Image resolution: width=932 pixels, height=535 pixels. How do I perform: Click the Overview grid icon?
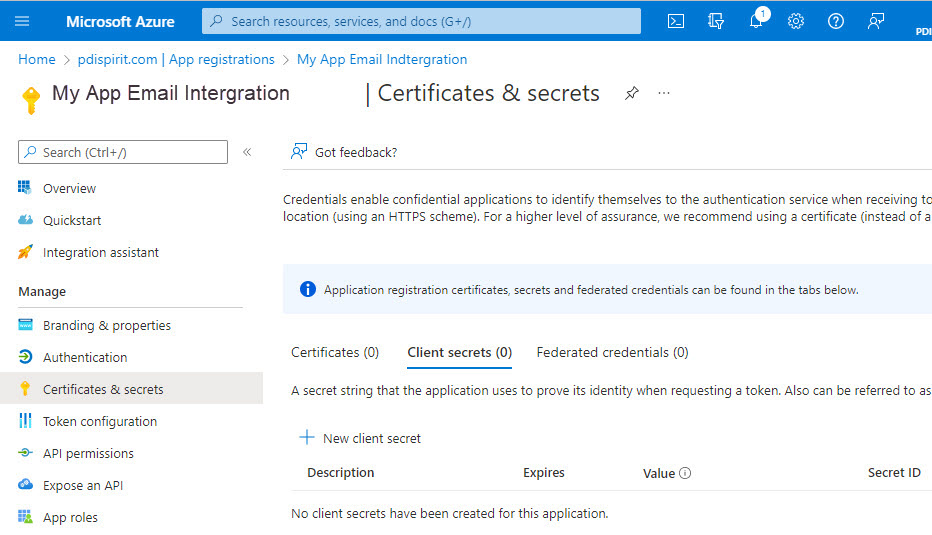25,188
